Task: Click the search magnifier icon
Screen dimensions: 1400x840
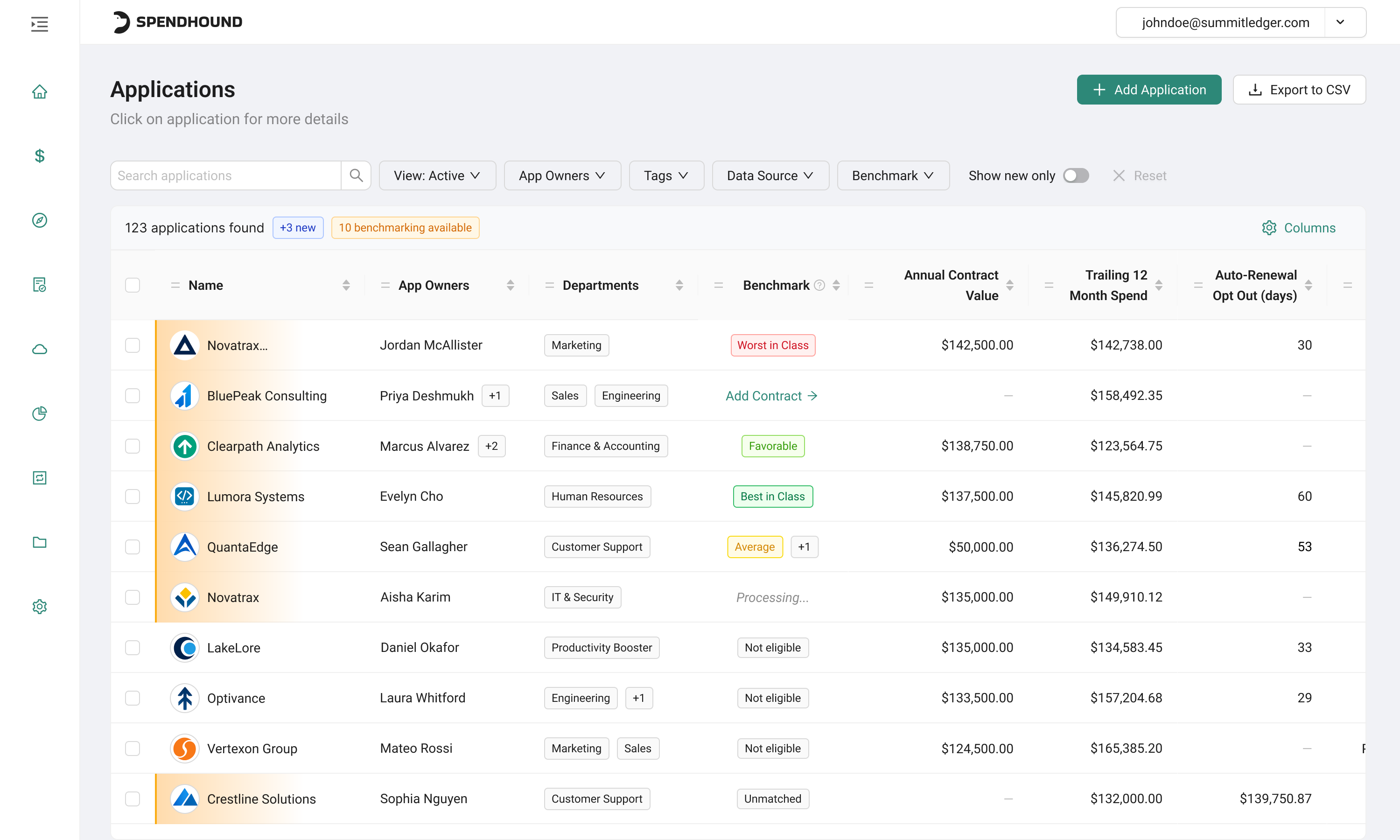Action: [356, 175]
